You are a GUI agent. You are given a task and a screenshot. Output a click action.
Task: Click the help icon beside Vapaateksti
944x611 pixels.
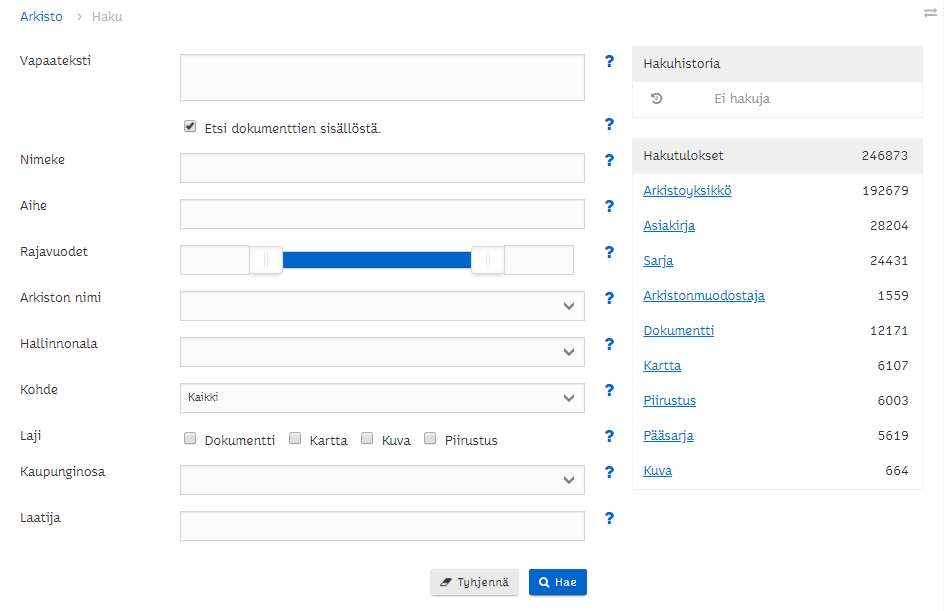point(609,61)
